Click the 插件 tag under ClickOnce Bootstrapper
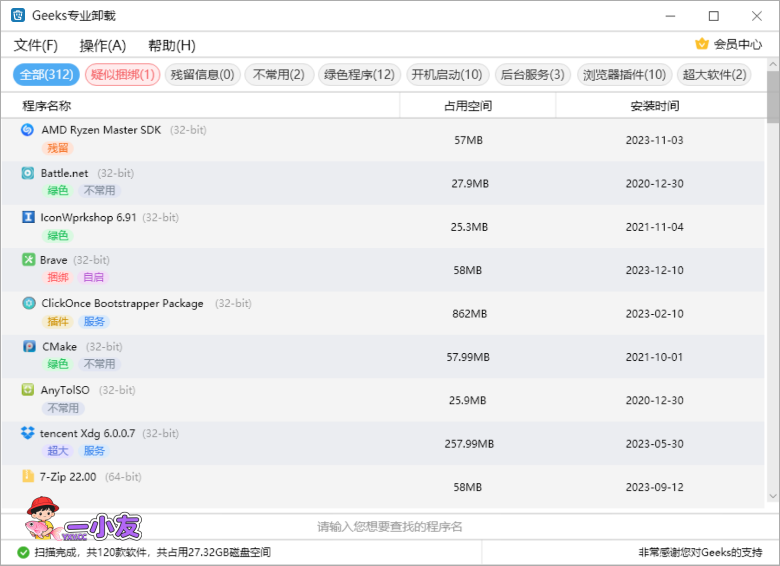 (58, 321)
